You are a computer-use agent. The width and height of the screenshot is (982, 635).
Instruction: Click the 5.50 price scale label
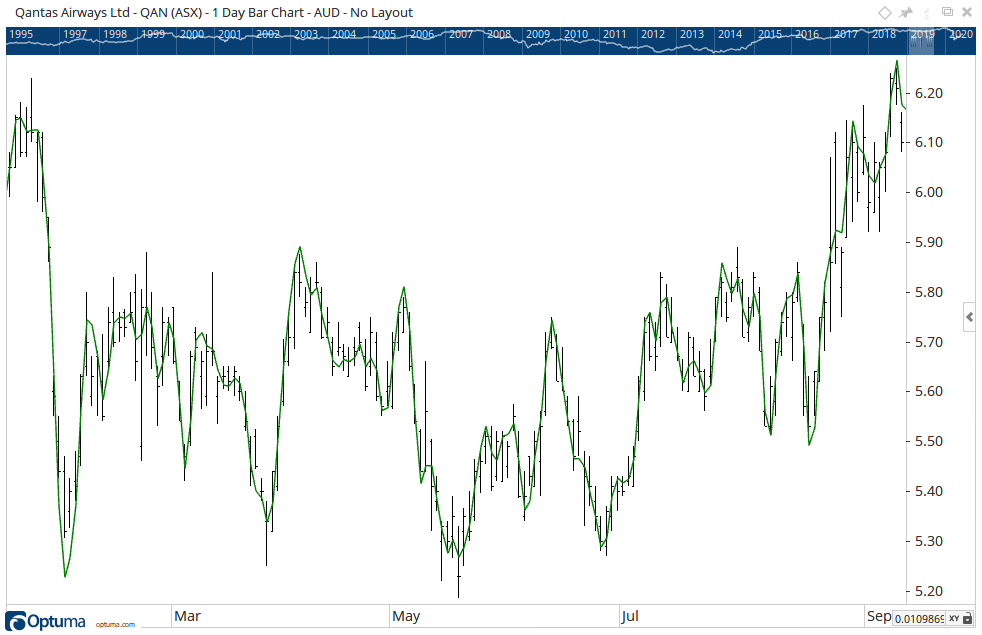coord(929,441)
